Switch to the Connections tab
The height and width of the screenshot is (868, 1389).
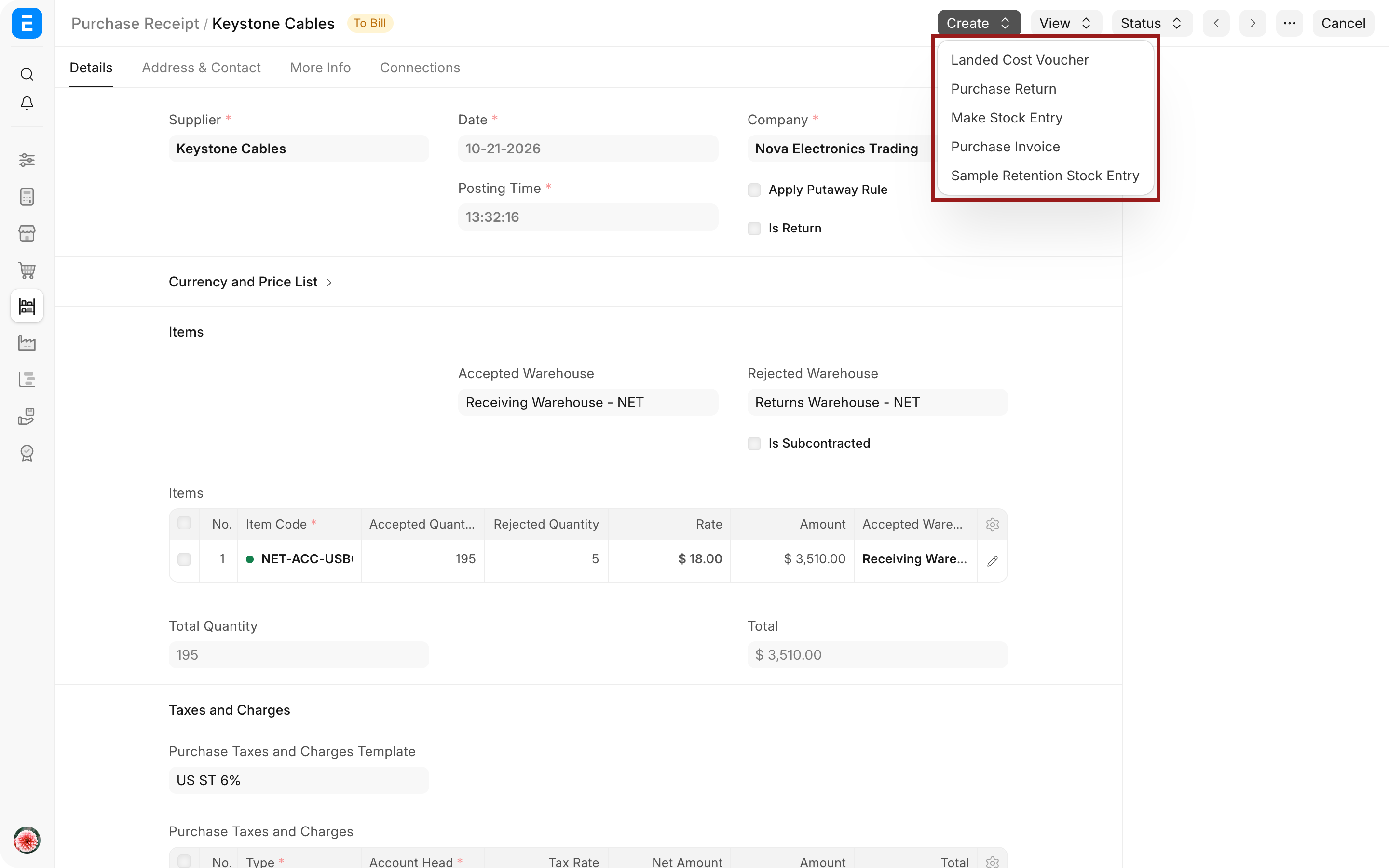click(420, 68)
